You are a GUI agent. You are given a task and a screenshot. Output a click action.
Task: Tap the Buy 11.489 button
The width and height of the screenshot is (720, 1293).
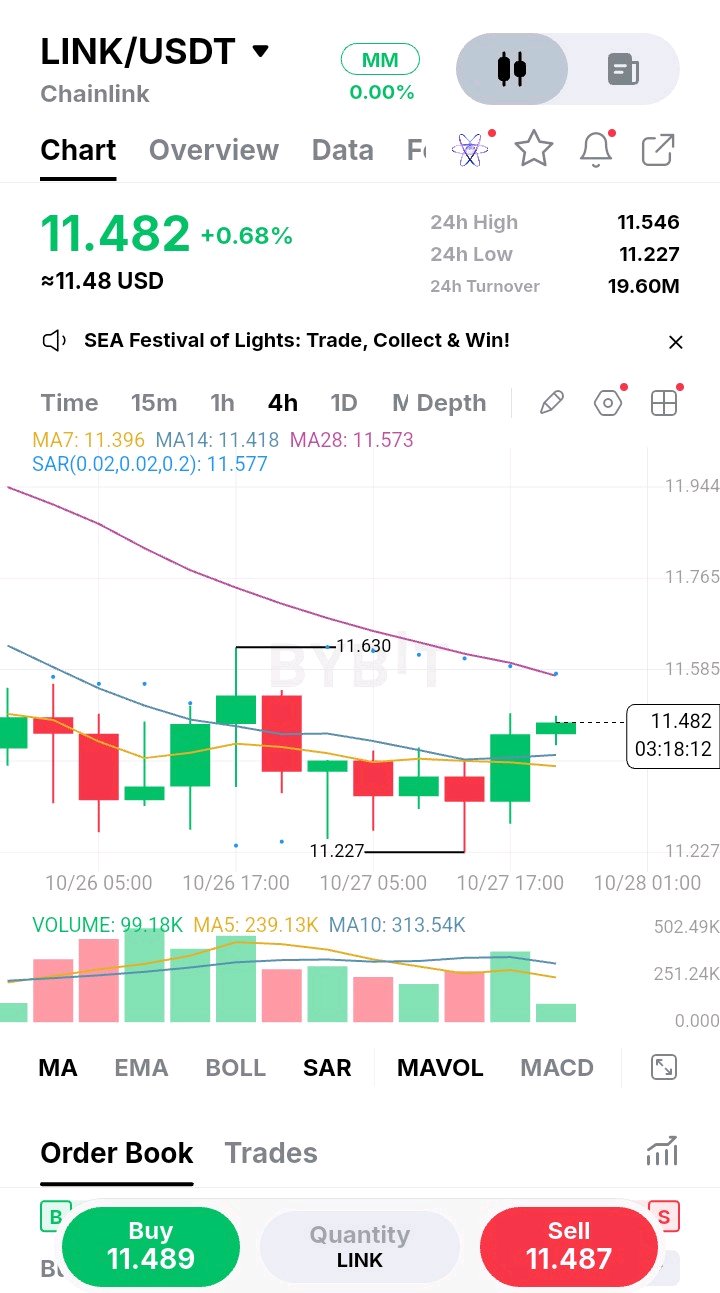(151, 1246)
